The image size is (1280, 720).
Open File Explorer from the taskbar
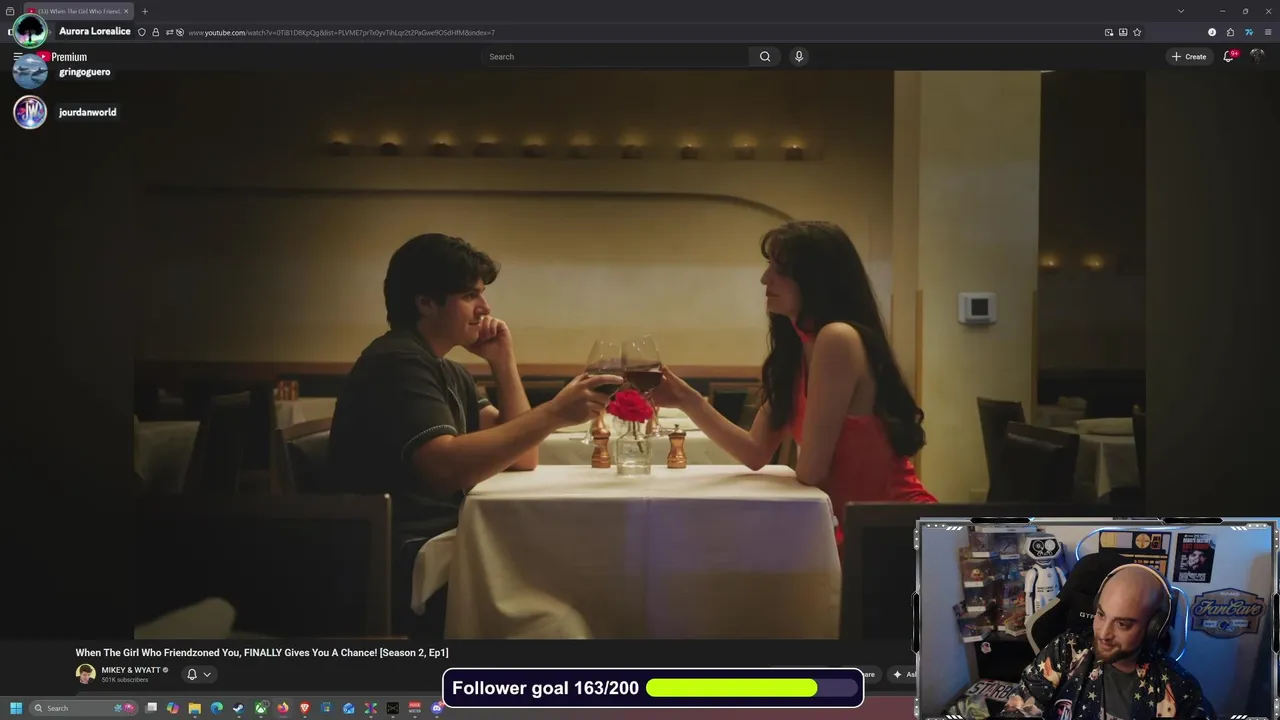[x=195, y=708]
